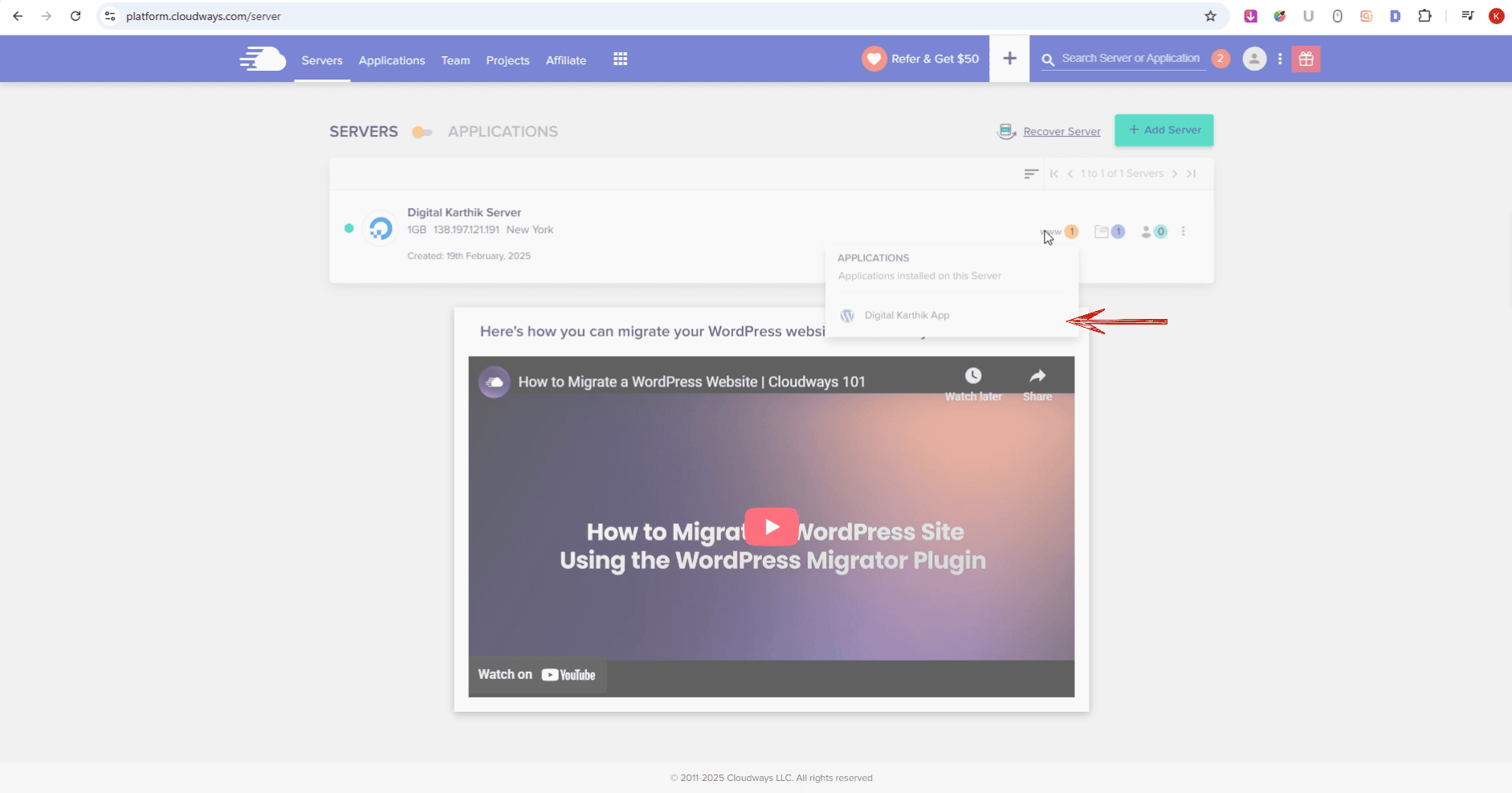Click the plus add-new button in navbar

coord(1009,59)
